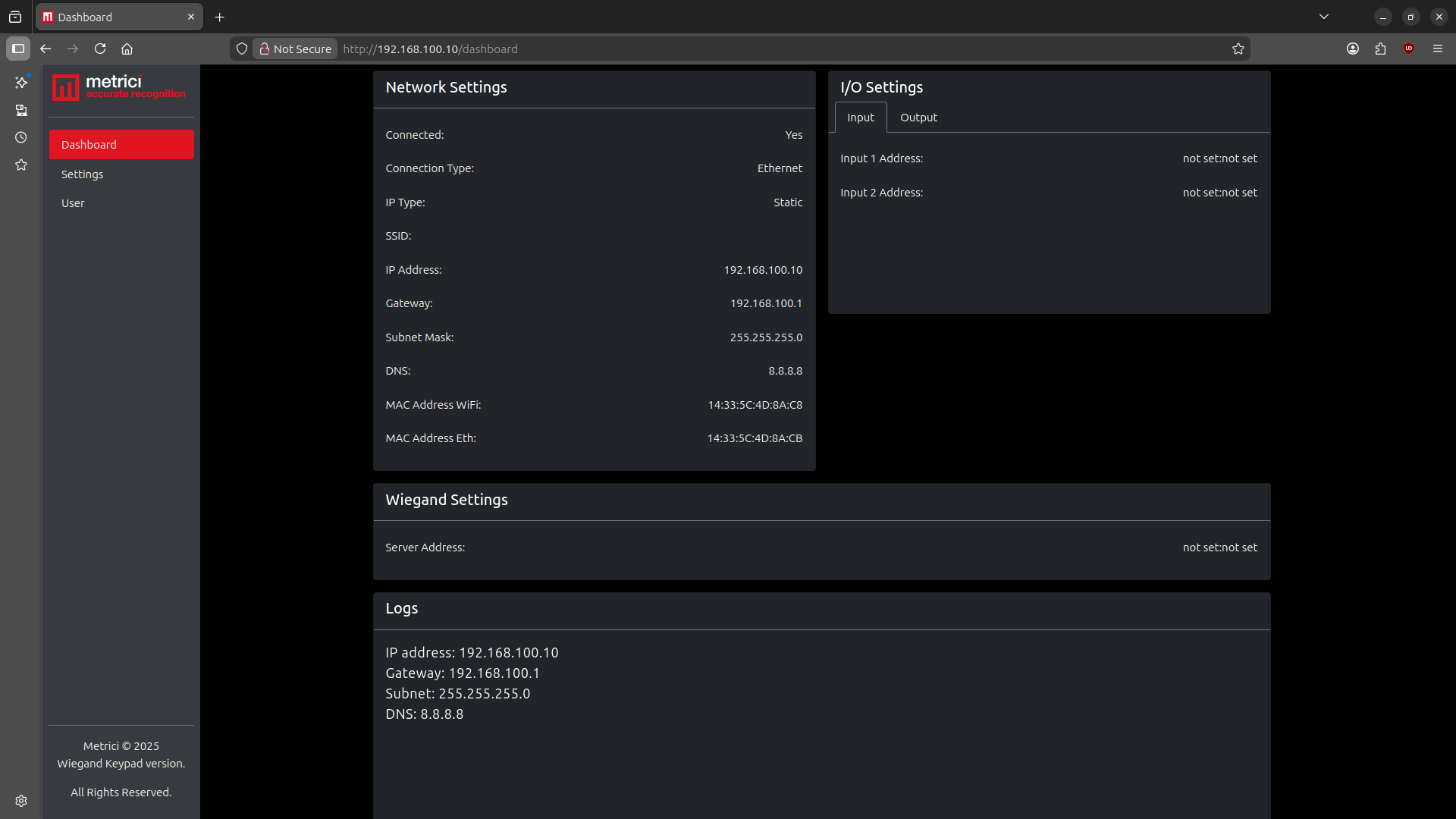The image size is (1456, 819).
Task: Click the Subnet Mask value 255.255.255.0
Action: pyautogui.click(x=766, y=337)
